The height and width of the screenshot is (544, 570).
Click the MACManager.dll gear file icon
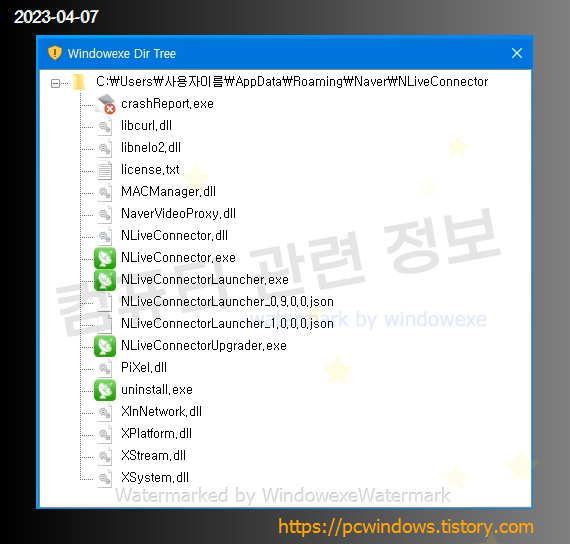point(105,192)
